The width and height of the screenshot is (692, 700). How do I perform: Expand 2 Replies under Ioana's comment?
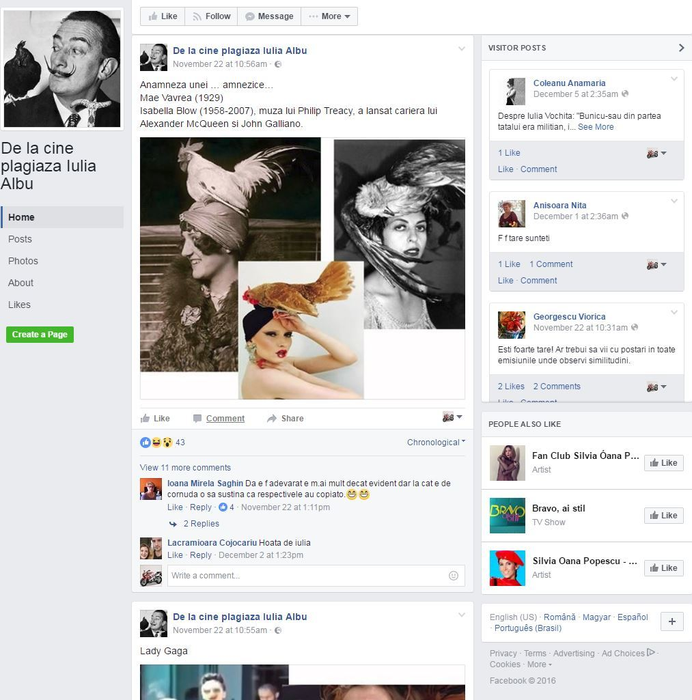pyautogui.click(x=201, y=524)
